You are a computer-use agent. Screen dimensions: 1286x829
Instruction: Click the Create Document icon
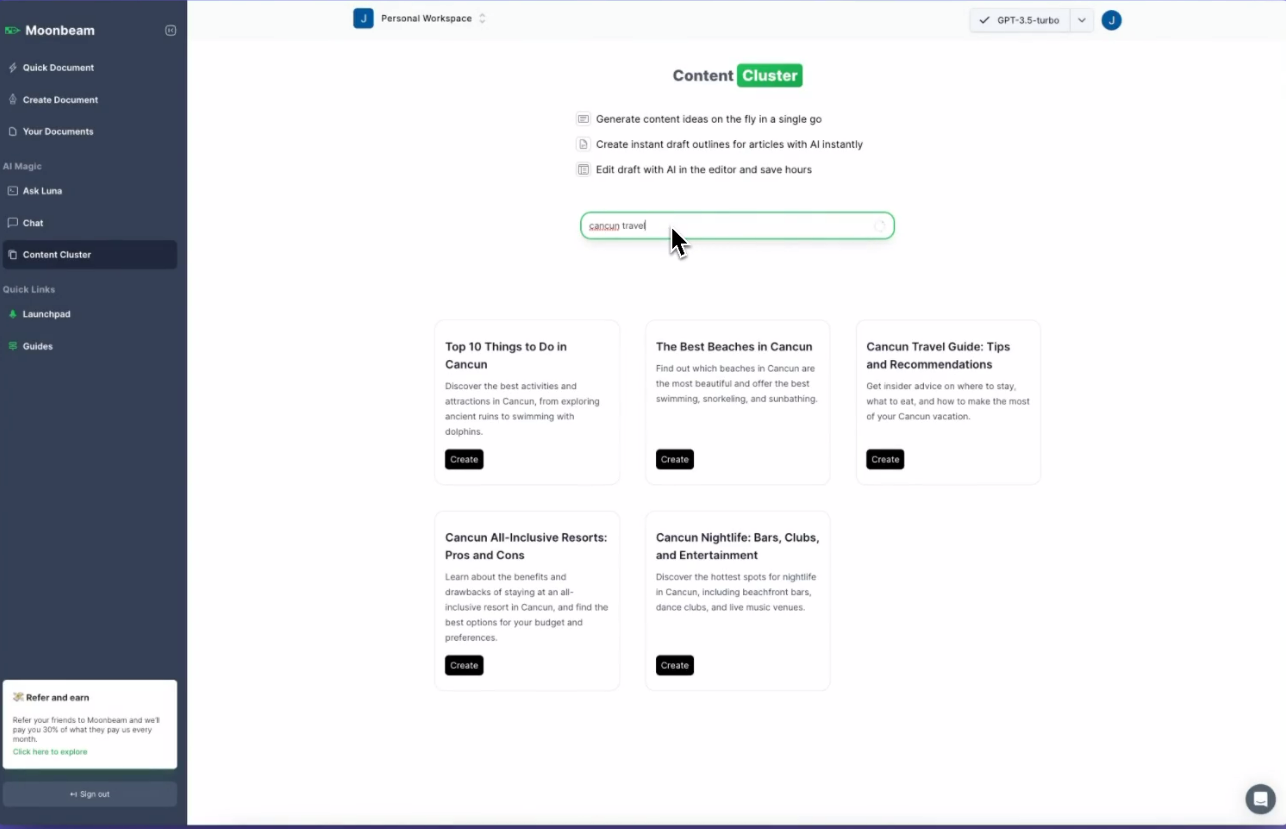13,100
